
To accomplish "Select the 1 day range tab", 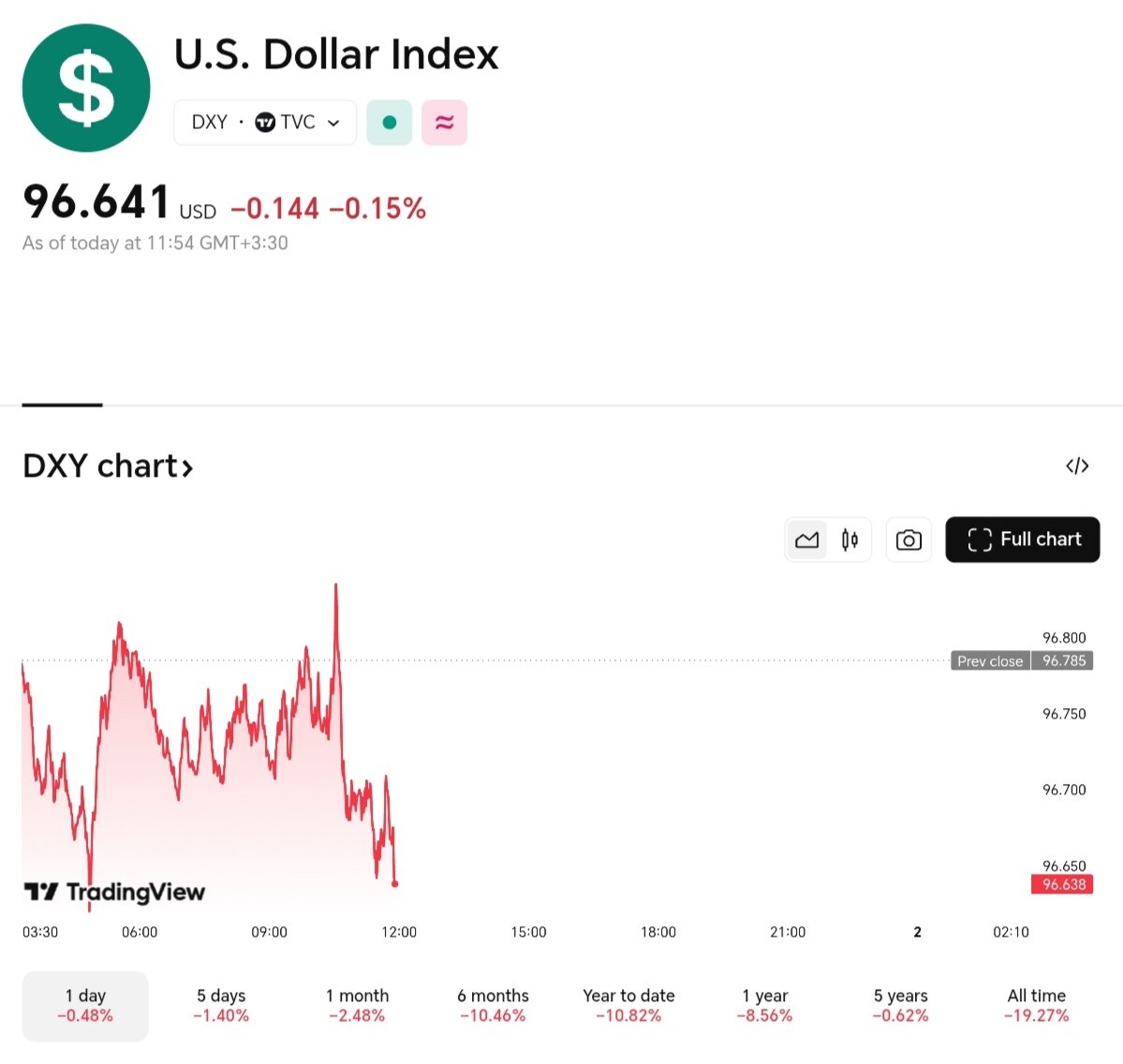I will pyautogui.click(x=85, y=1005).
